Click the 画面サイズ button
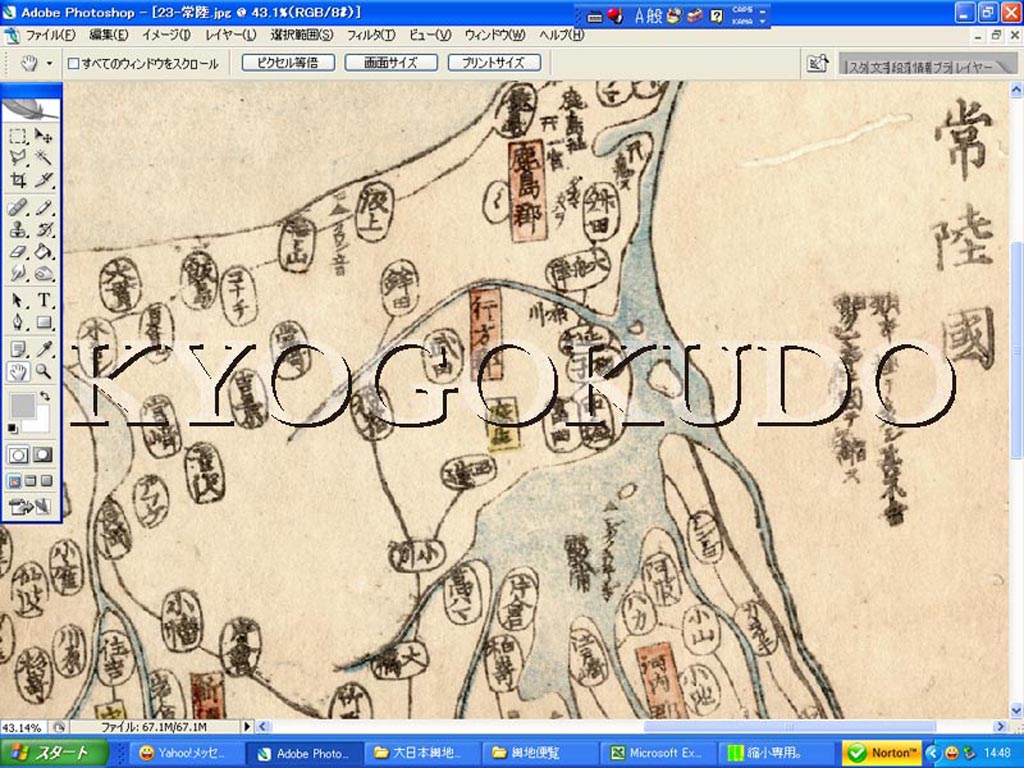Viewport: 1024px width, 768px height. (x=391, y=63)
